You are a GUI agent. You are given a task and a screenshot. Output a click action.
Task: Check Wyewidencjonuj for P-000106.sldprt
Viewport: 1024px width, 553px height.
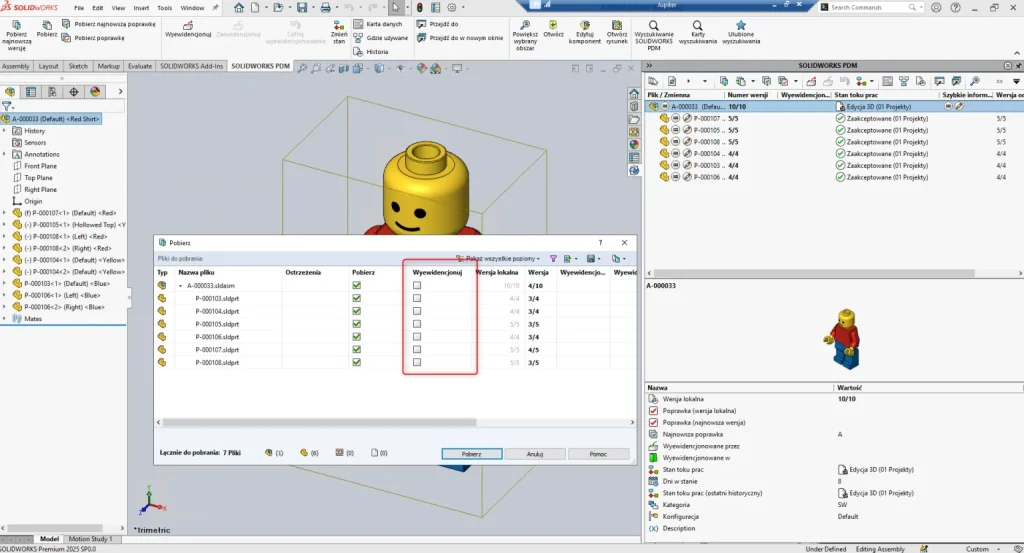coord(417,337)
